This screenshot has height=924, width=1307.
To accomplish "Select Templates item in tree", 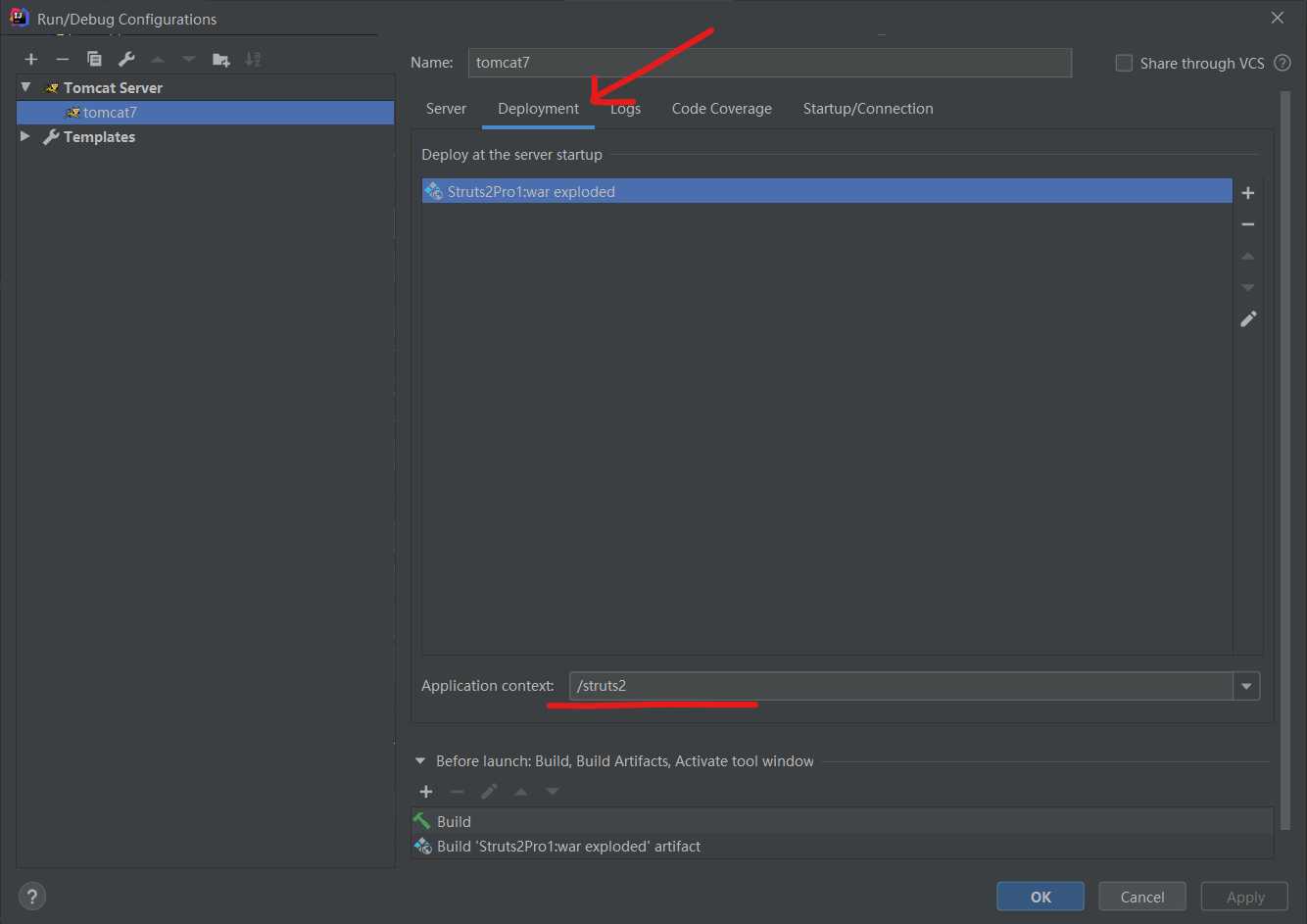I will click(99, 137).
